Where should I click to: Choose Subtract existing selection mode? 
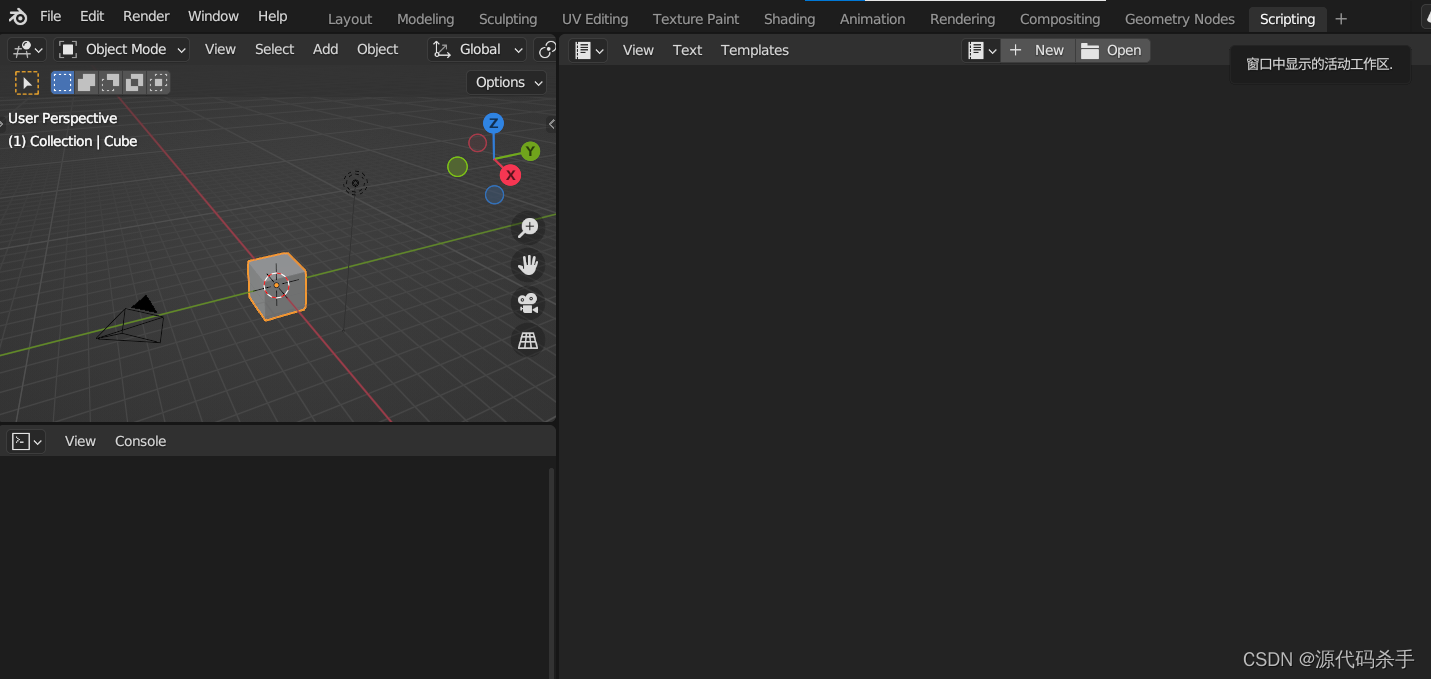point(111,83)
